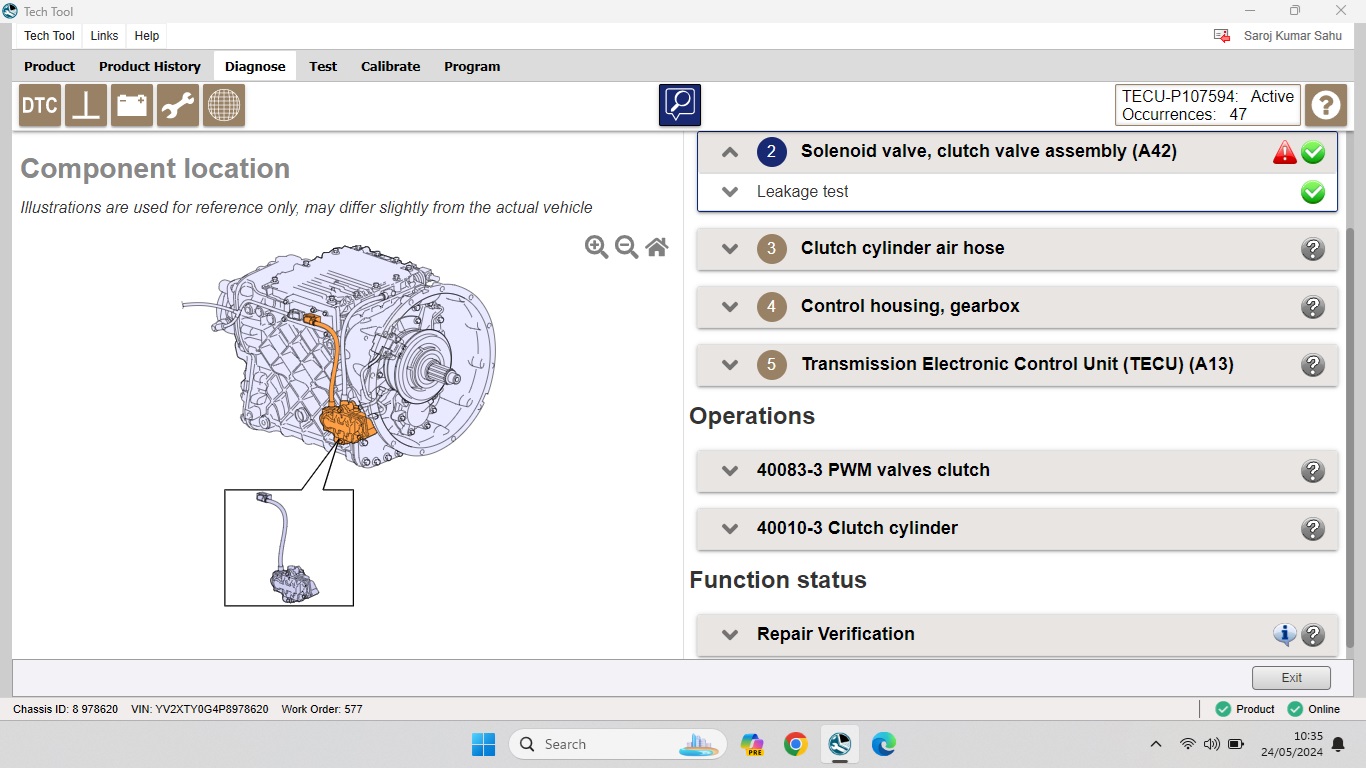
Task: Click the chassis/axle toolbar icon
Action: click(86, 105)
